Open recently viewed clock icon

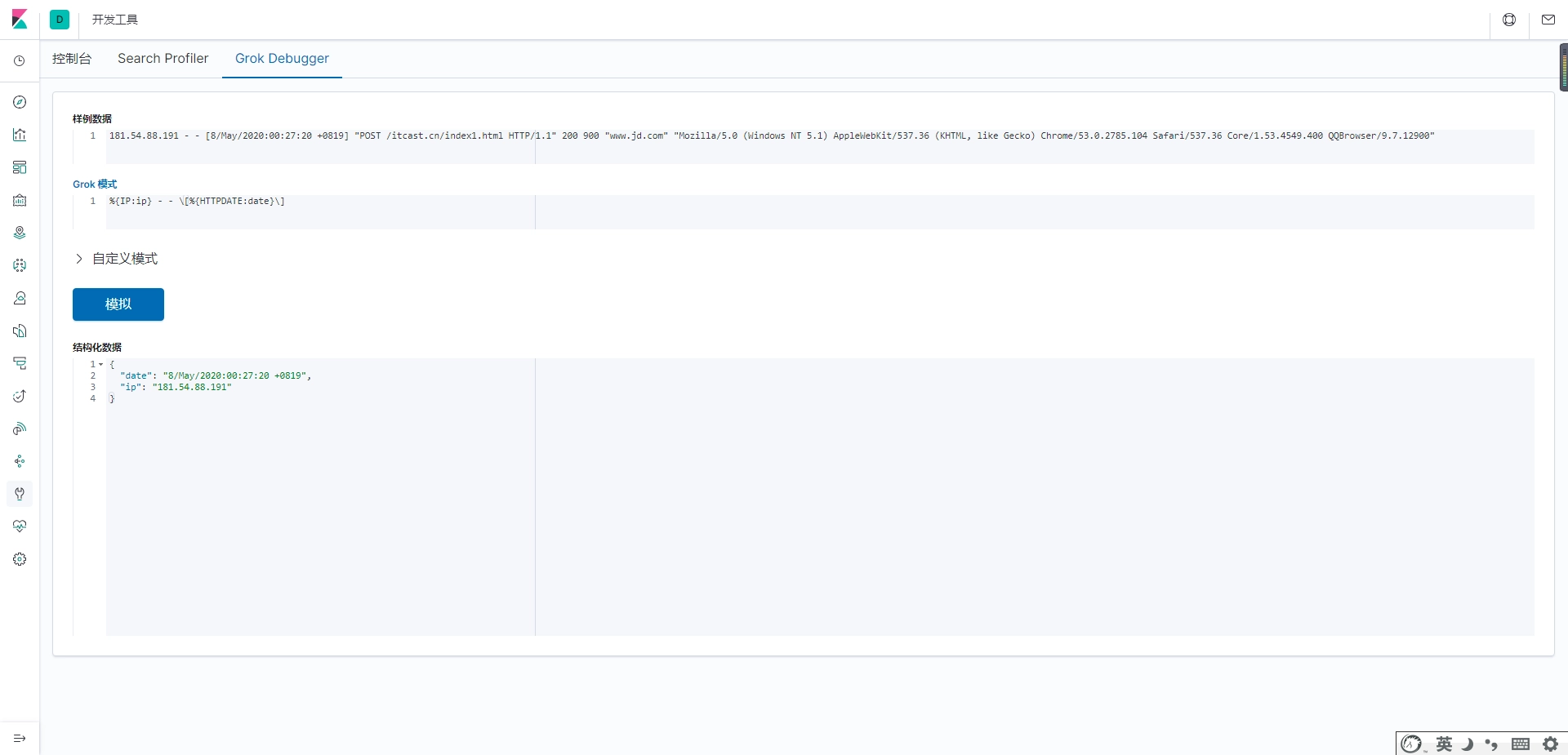pyautogui.click(x=20, y=61)
